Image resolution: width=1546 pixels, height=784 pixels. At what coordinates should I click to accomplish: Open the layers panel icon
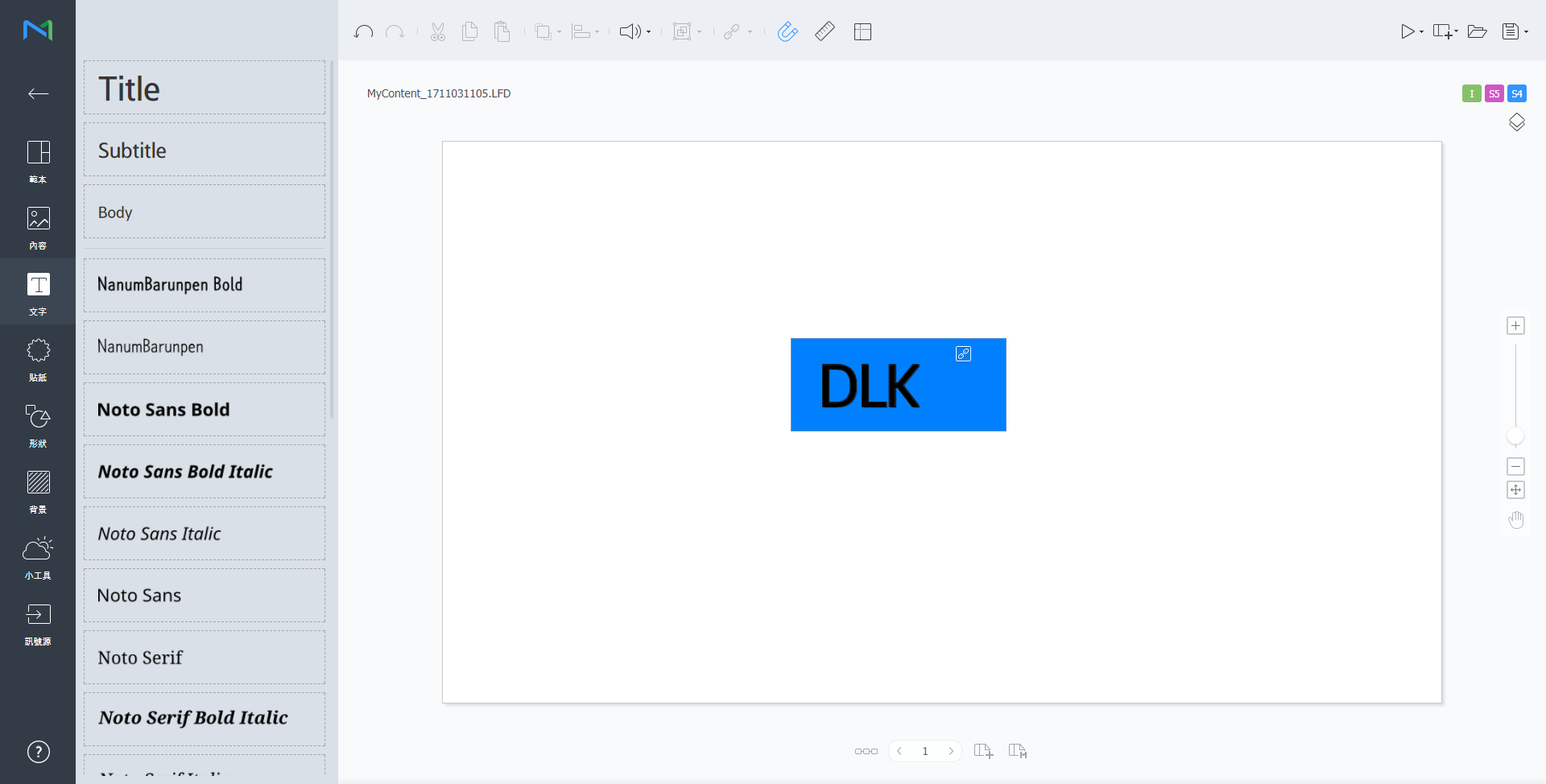coord(1516,122)
